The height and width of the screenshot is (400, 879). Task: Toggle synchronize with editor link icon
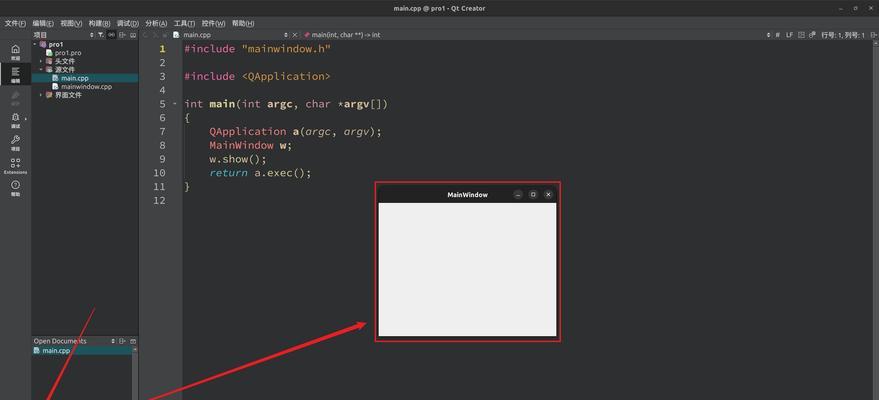tap(112, 35)
